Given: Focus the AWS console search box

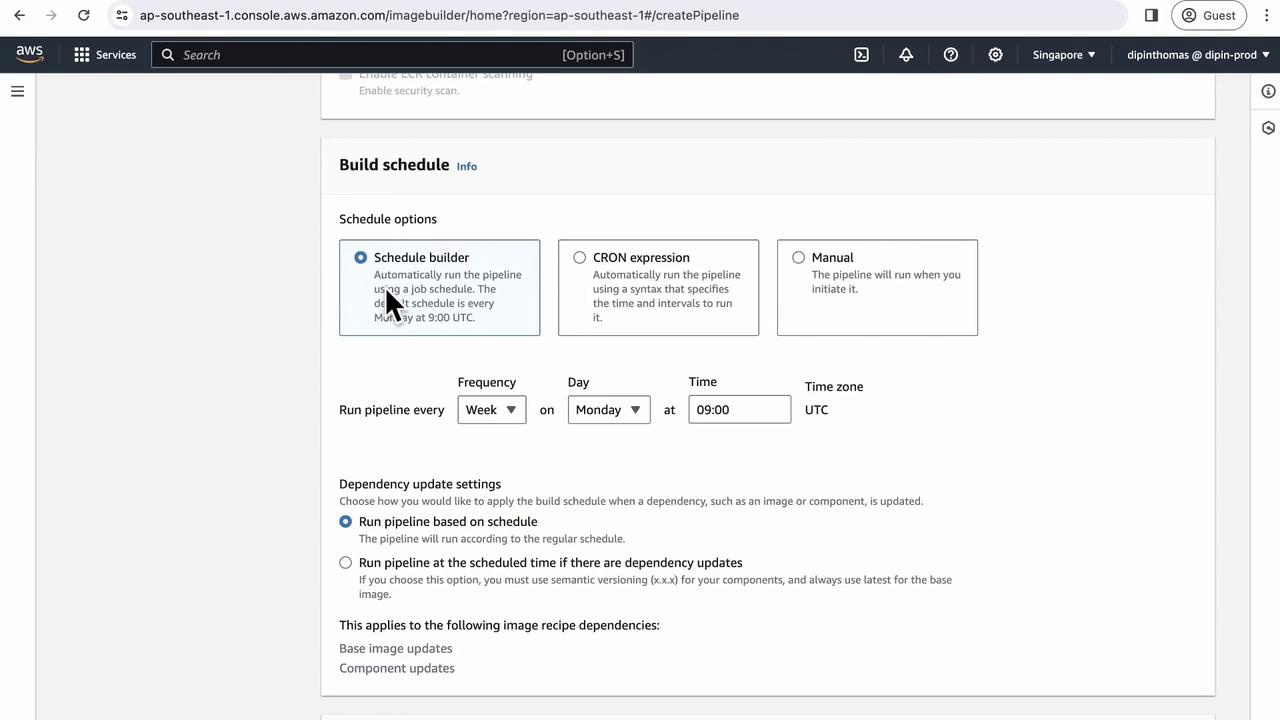Looking at the screenshot, I should point(392,55).
